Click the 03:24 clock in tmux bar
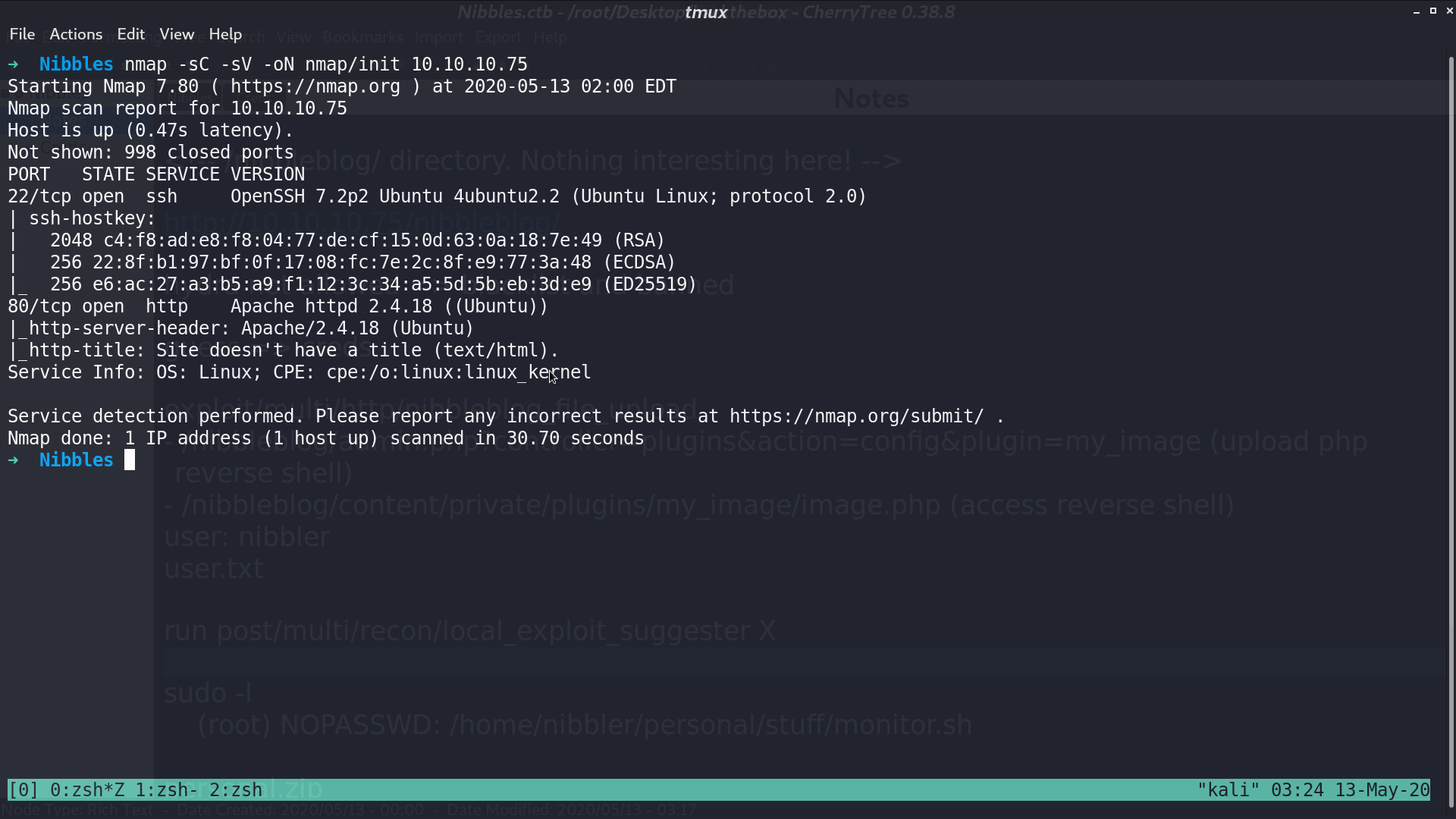 click(x=1298, y=790)
